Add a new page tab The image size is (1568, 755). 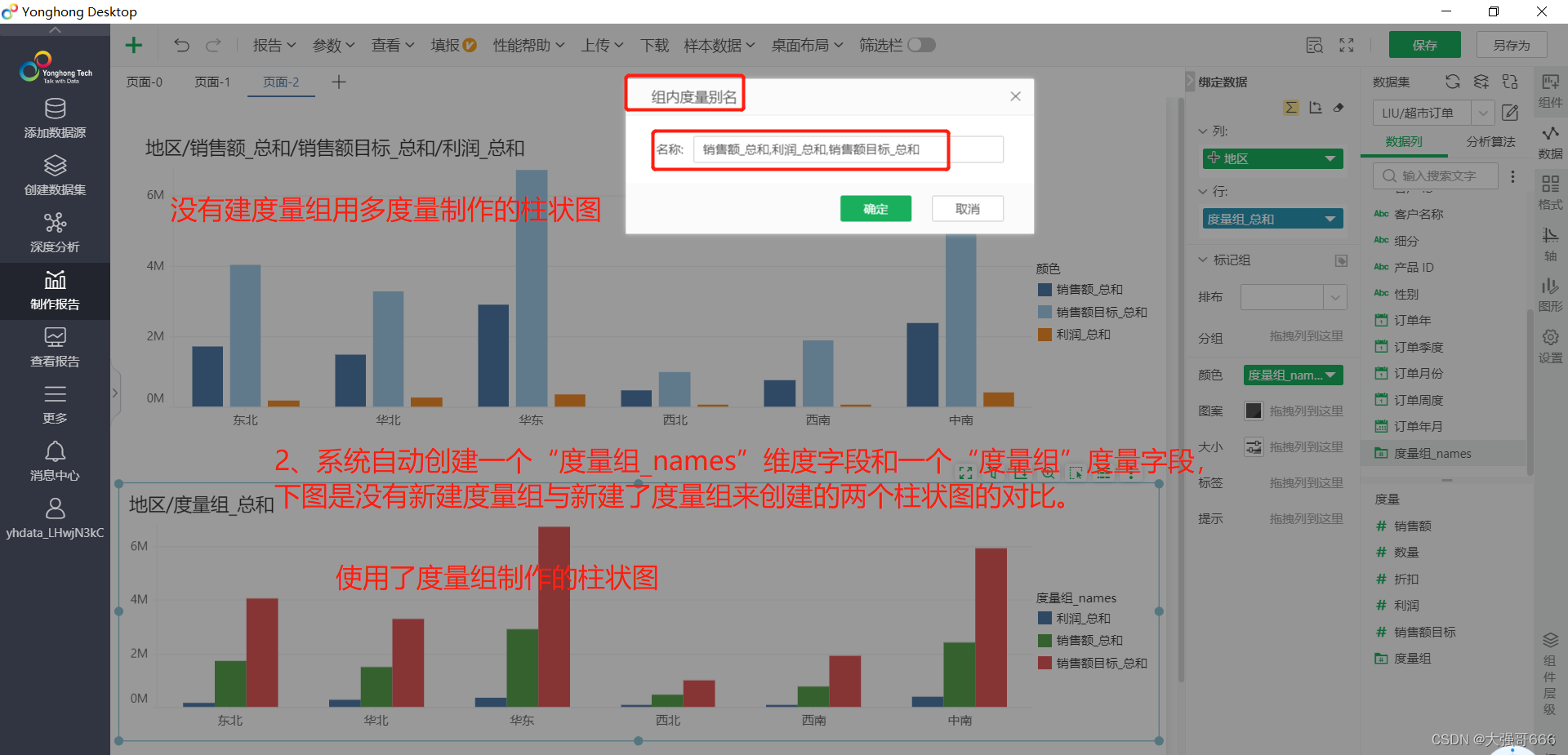(x=339, y=82)
